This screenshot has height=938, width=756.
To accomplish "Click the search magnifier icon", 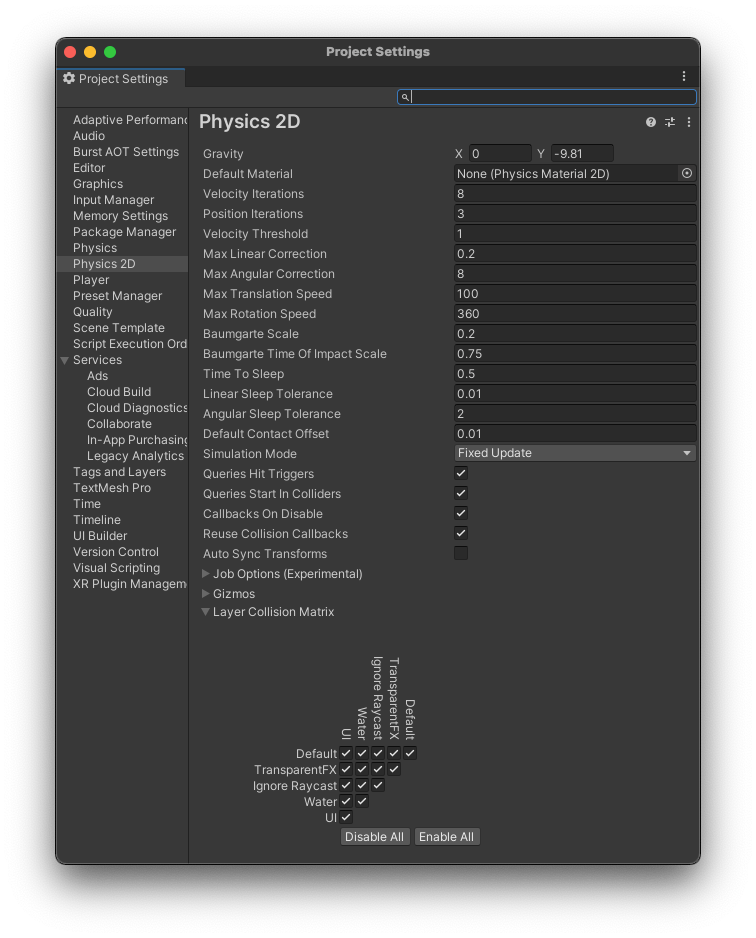I will click(405, 97).
